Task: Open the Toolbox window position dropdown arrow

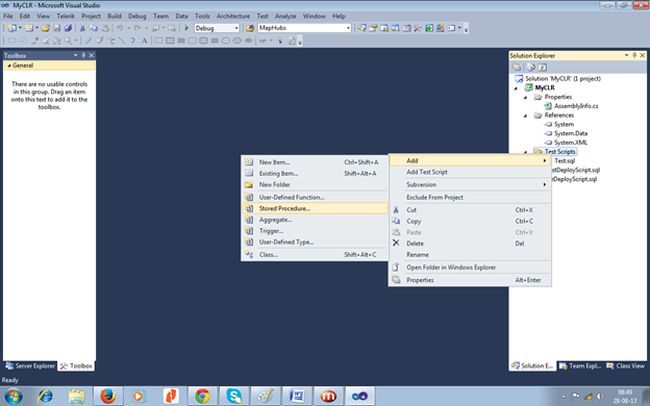Action: [75, 55]
